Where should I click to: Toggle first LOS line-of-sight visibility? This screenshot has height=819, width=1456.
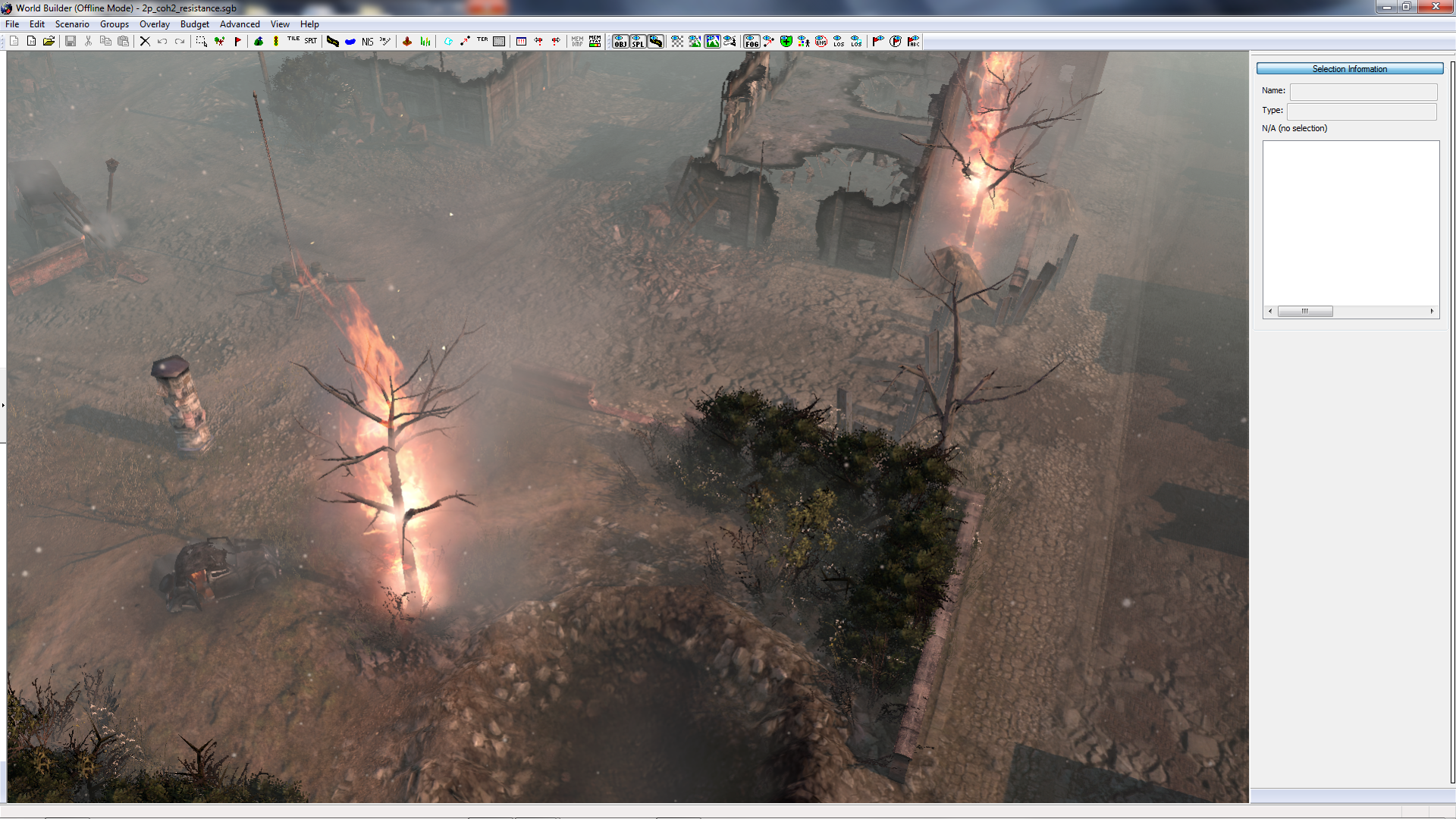coord(839,41)
